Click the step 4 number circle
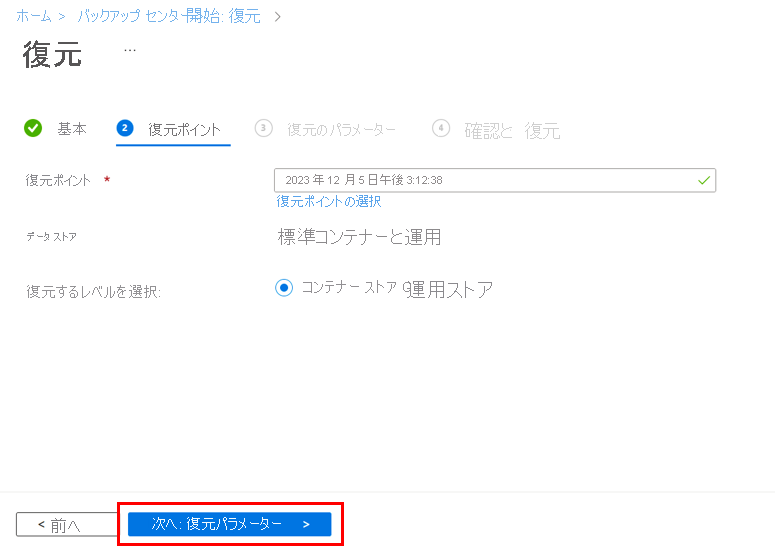The width and height of the screenshot is (775, 550). (441, 128)
